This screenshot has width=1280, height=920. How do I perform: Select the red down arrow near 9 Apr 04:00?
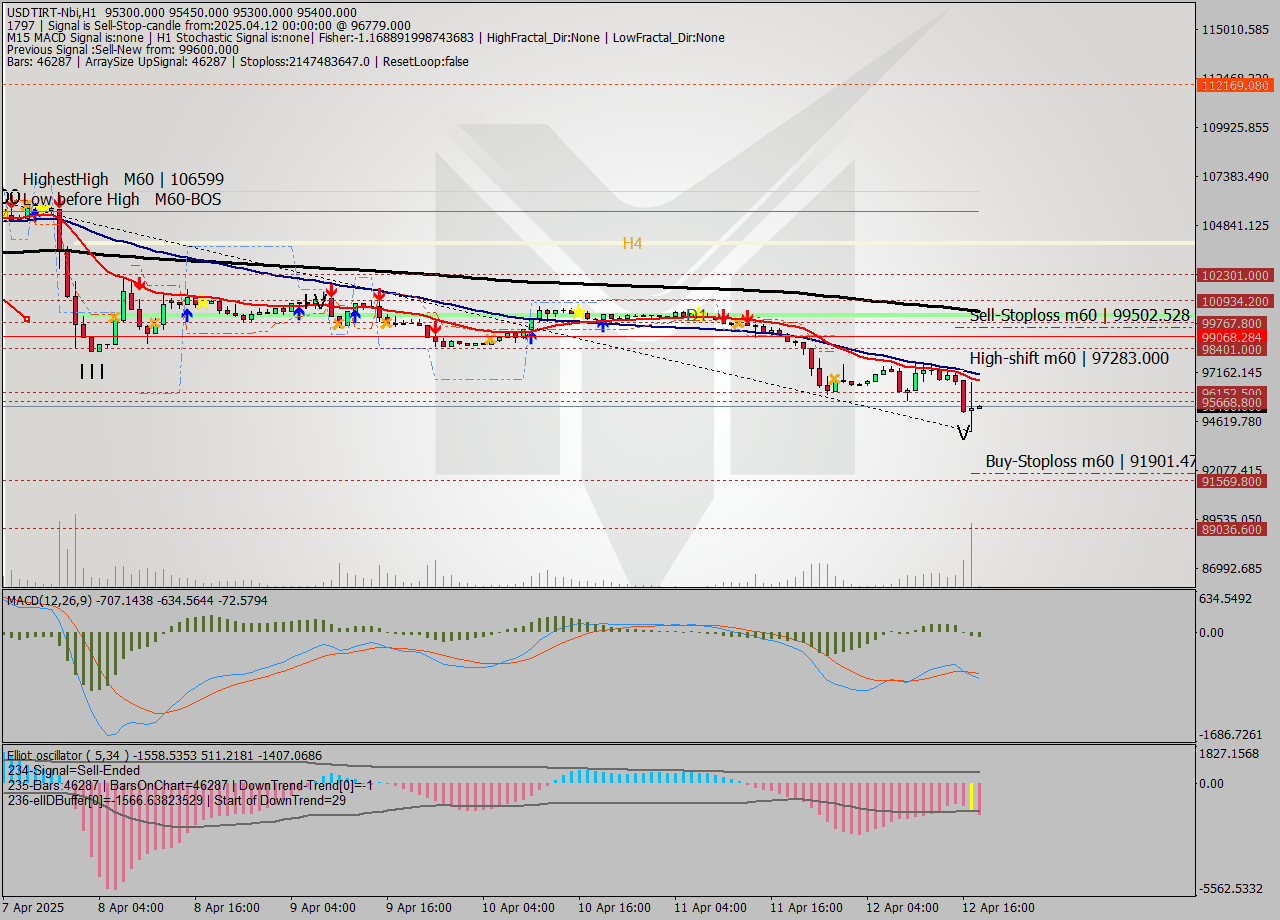[332, 292]
